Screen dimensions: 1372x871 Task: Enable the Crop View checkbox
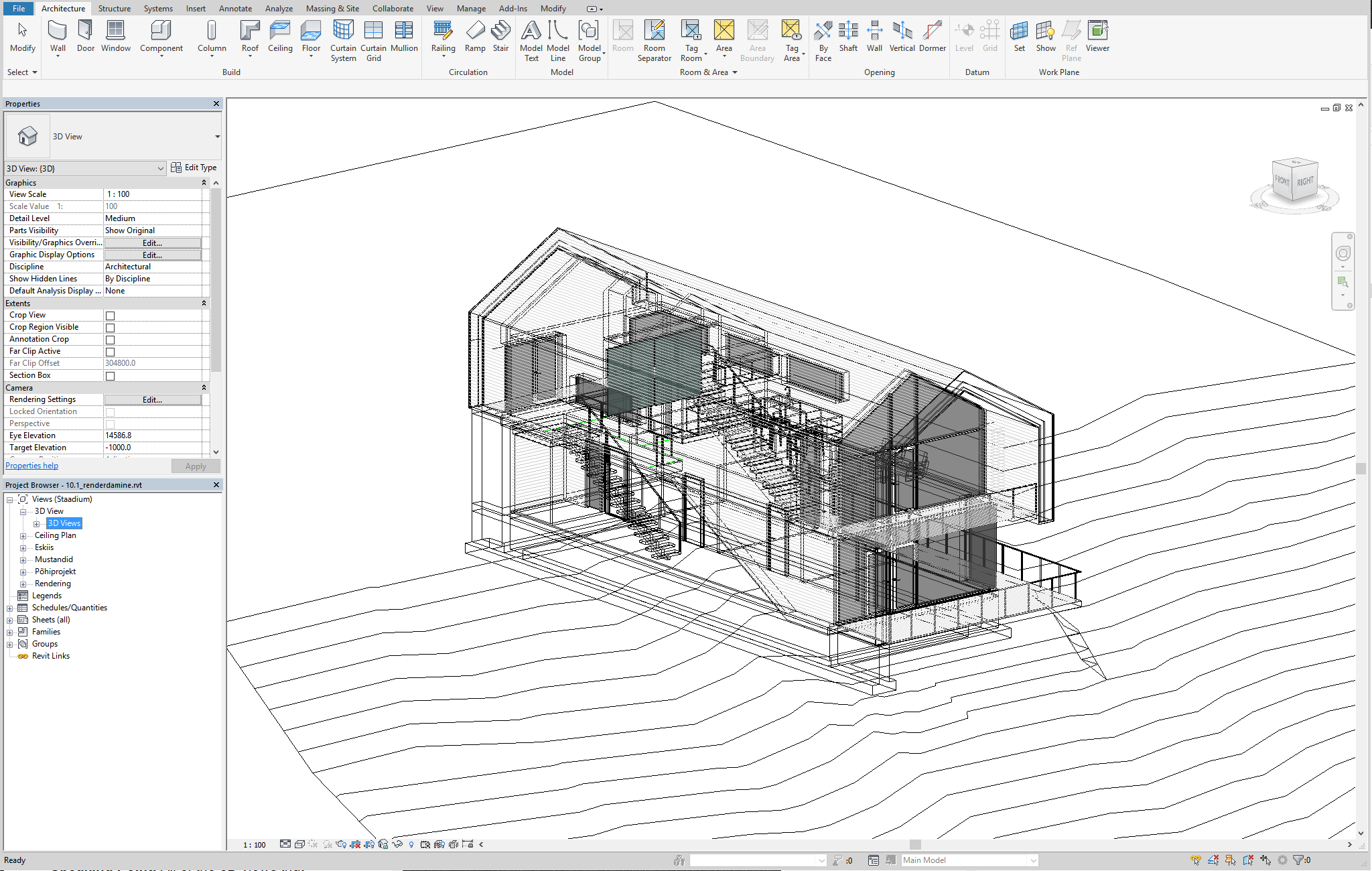pos(111,316)
